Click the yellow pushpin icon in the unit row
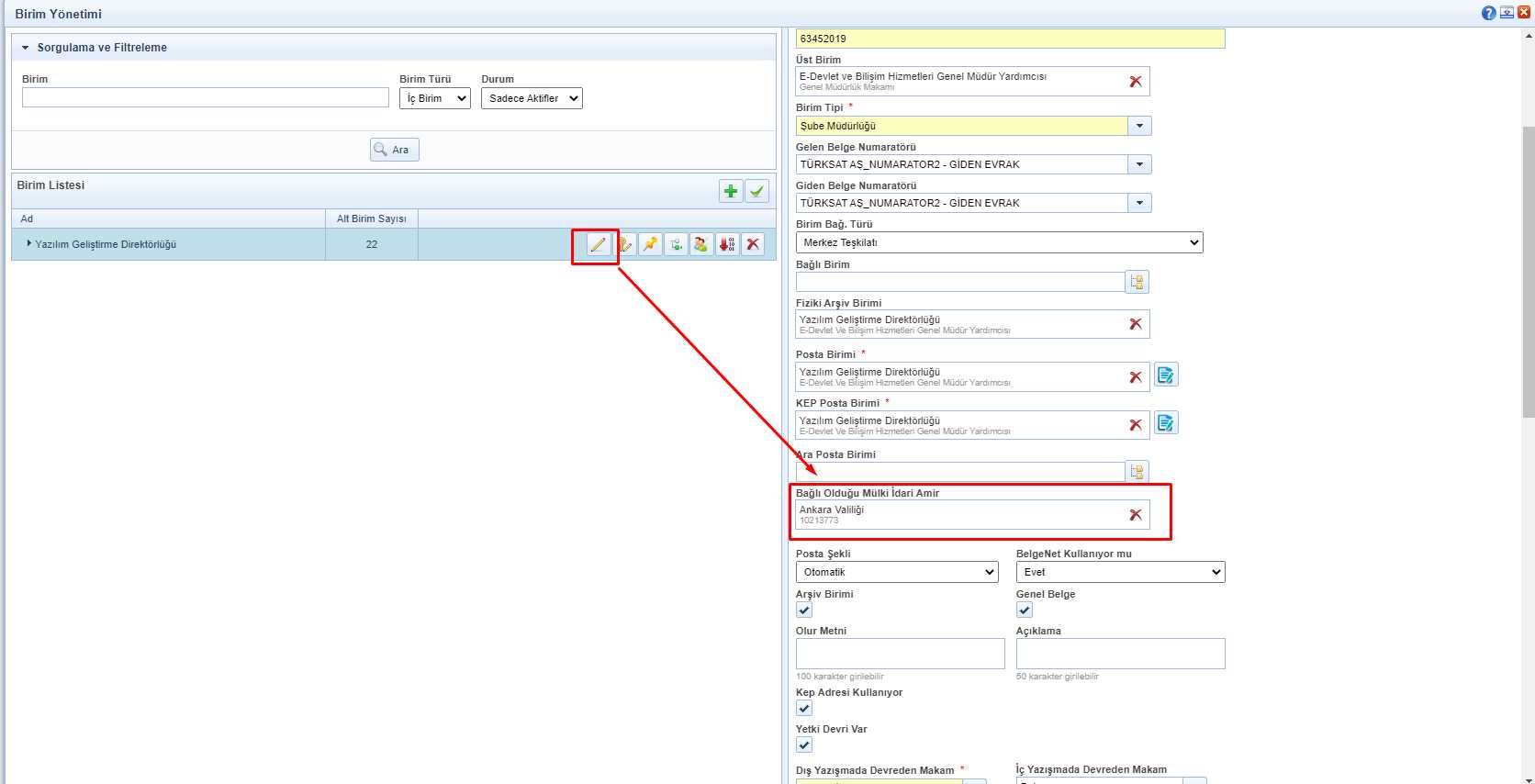This screenshot has height=784, width=1535. (650, 244)
